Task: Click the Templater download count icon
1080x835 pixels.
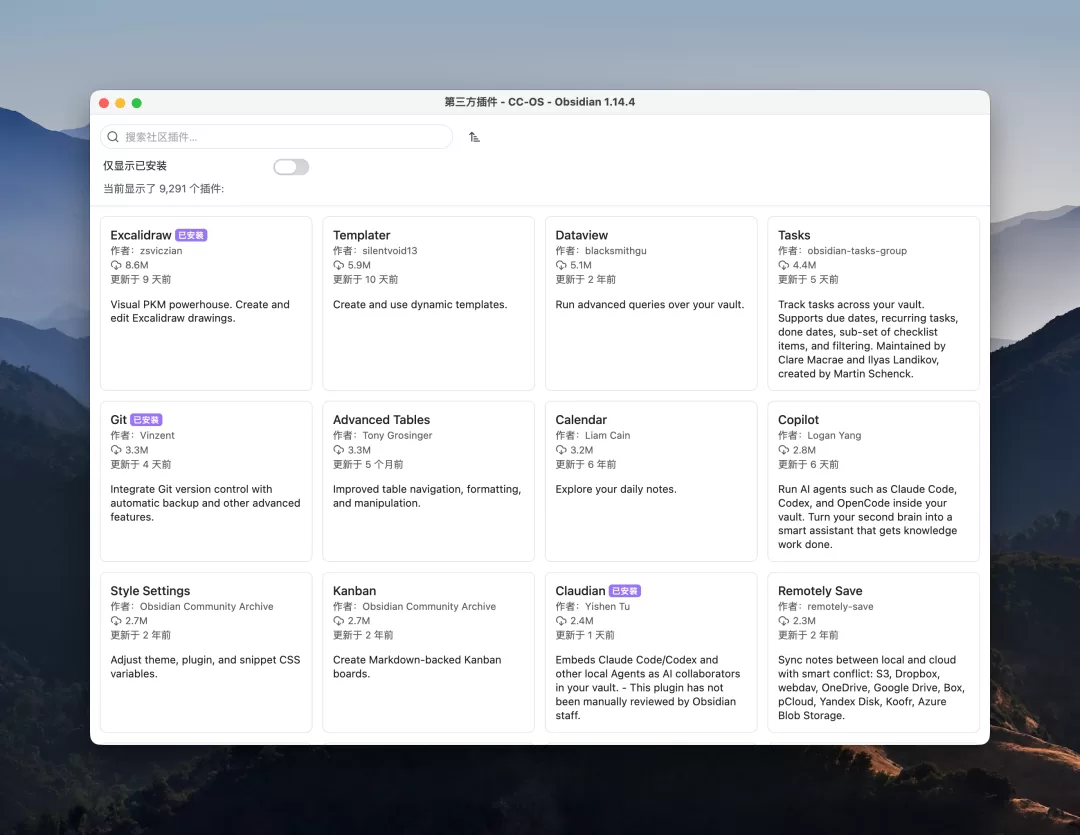Action: [338, 265]
